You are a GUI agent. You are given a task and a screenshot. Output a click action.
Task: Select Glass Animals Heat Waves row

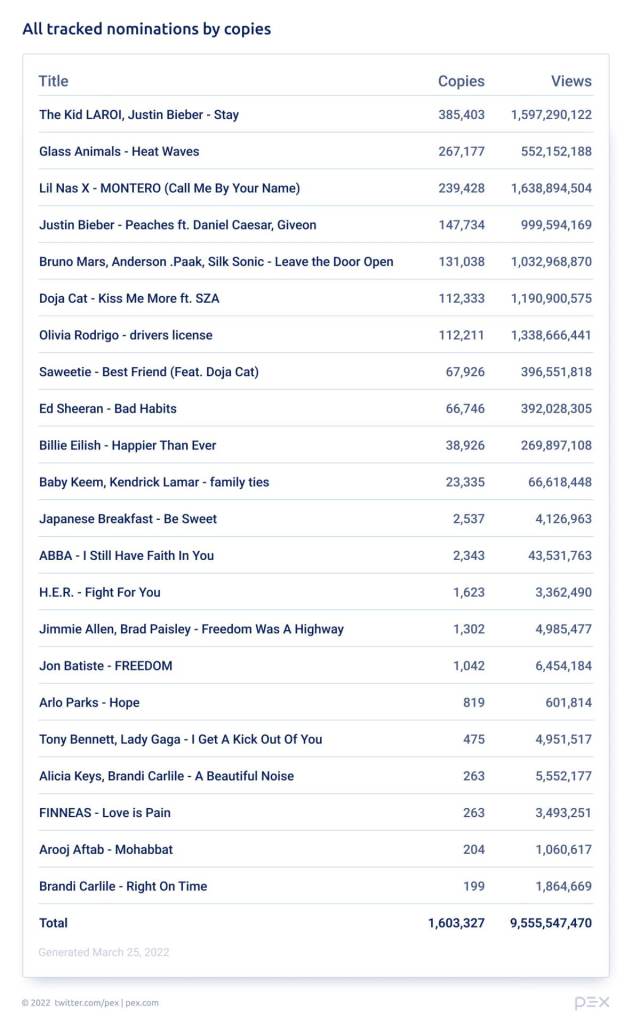click(119, 152)
